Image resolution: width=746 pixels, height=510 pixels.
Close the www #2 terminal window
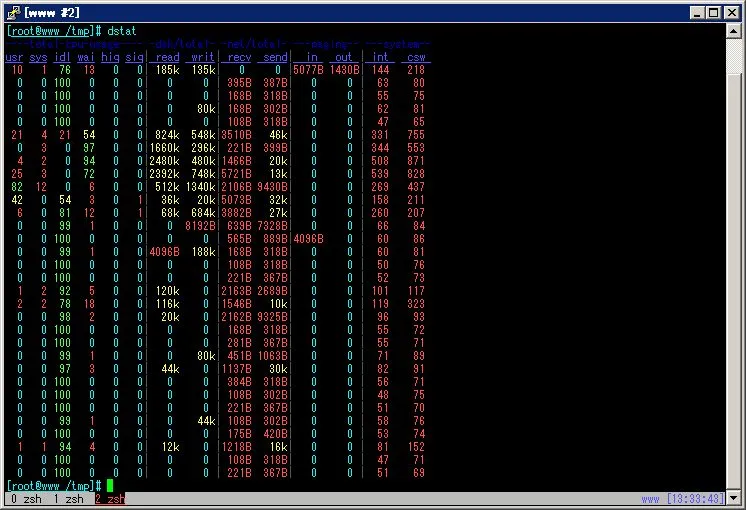point(731,12)
